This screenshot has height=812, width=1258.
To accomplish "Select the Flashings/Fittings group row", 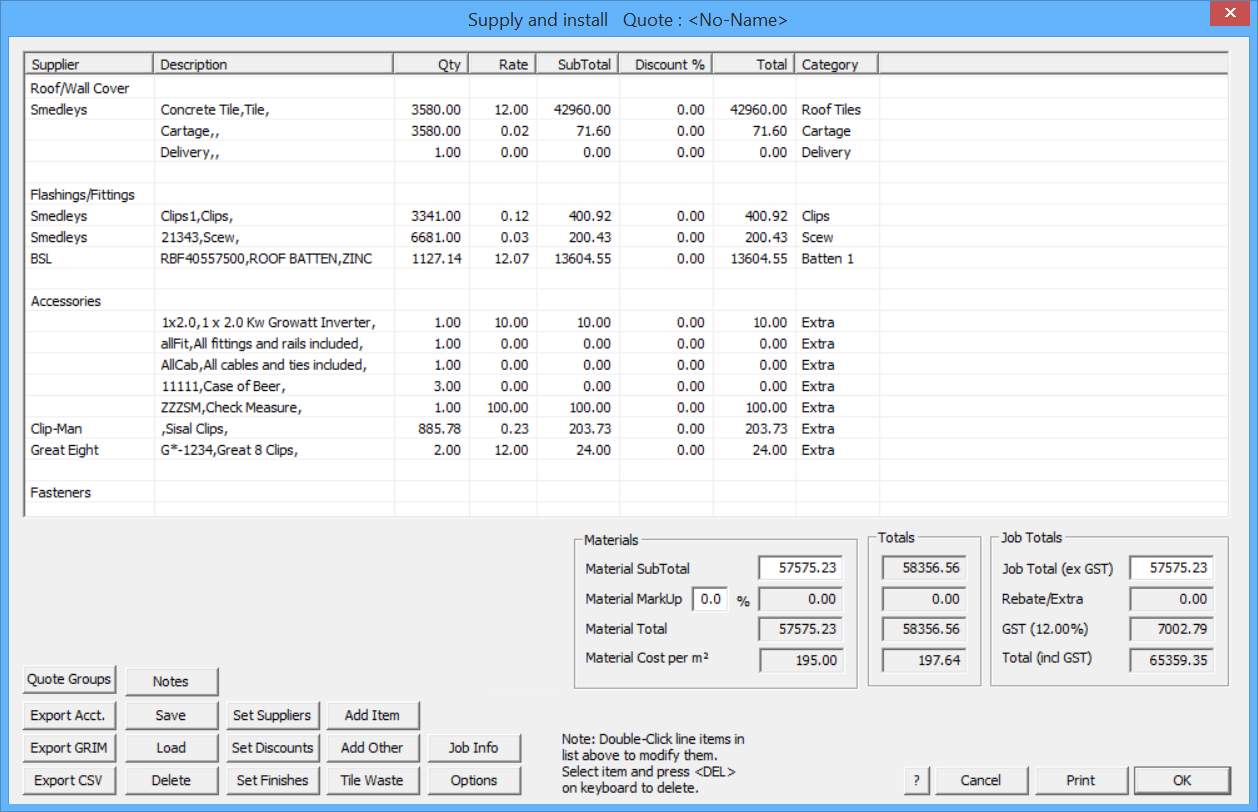I will point(626,195).
